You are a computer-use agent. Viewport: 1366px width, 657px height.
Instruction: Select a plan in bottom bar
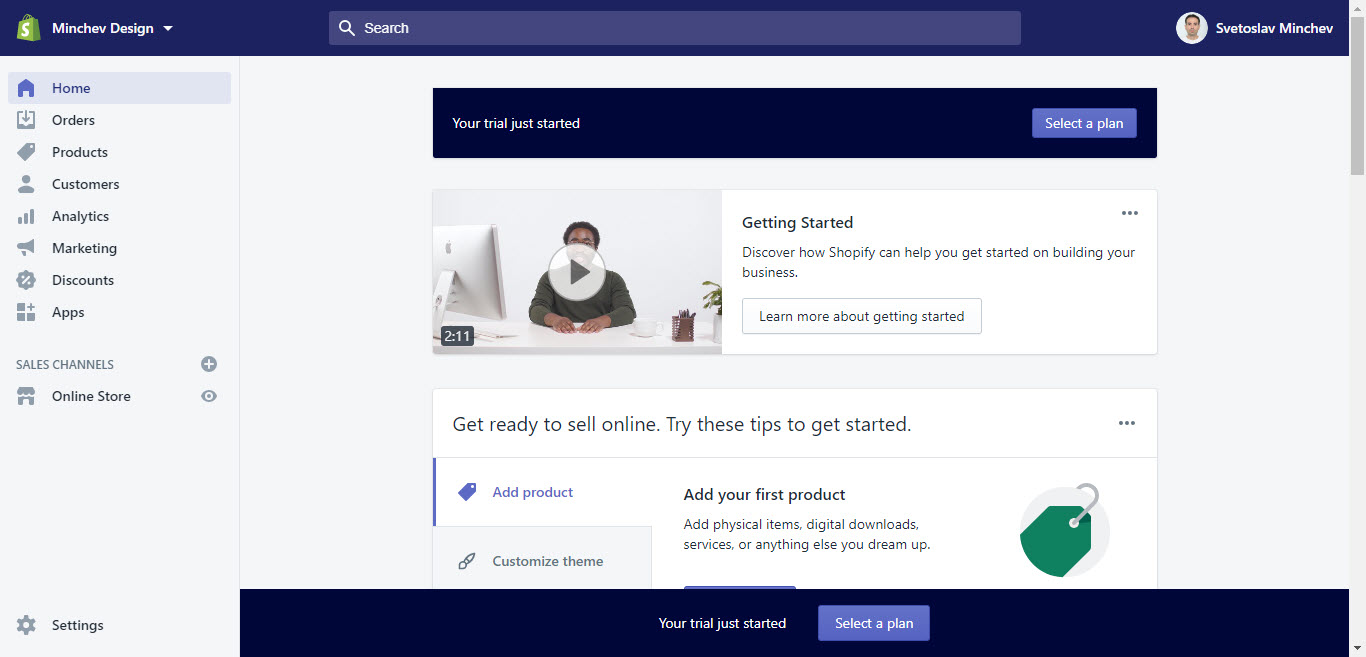(x=873, y=623)
